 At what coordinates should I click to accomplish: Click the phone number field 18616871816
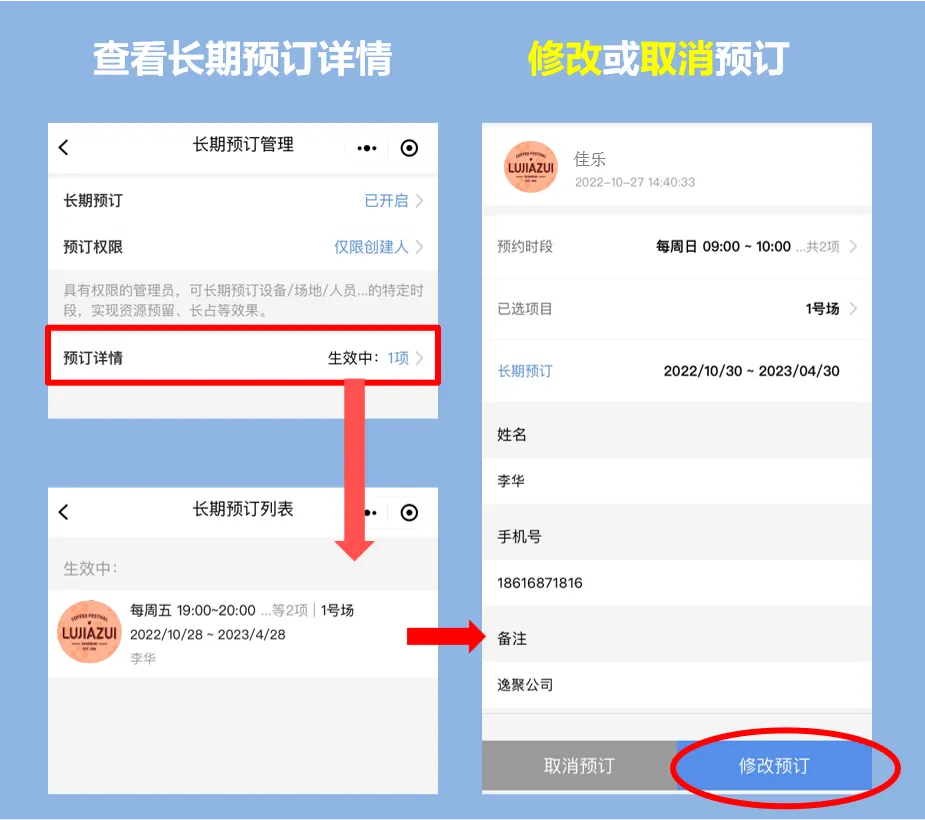tap(676, 583)
